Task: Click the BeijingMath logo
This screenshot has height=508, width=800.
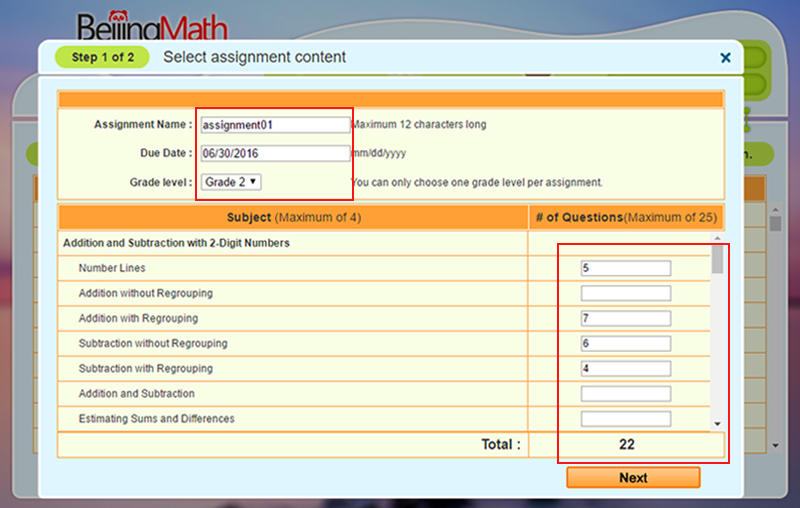Action: coord(152,27)
